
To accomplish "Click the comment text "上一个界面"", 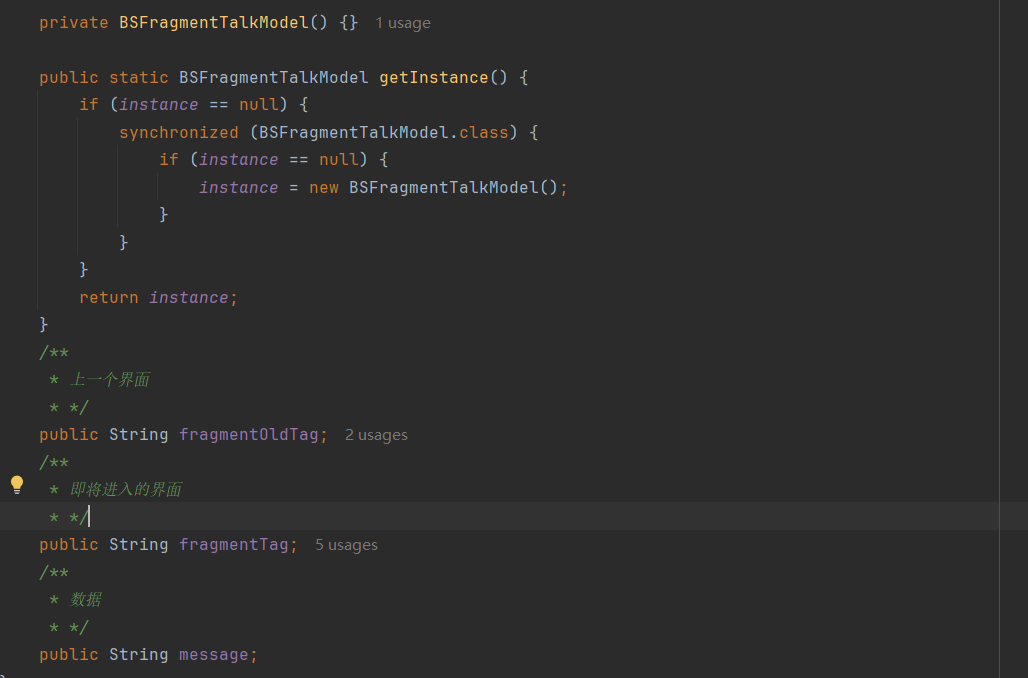I will point(110,380).
